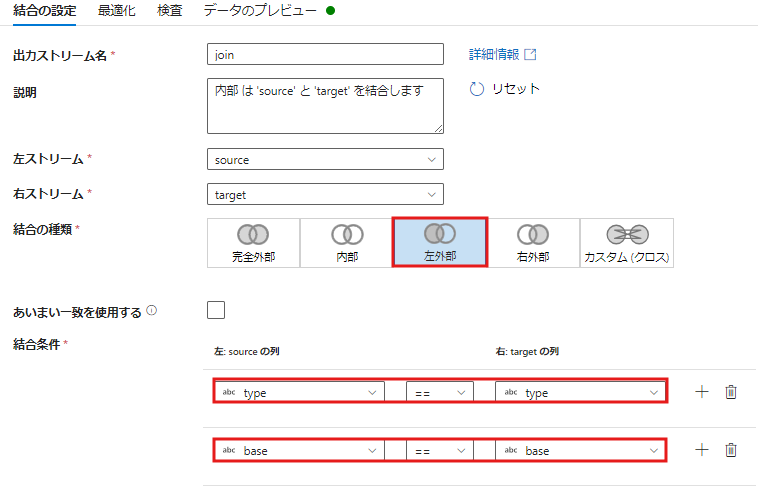Image resolution: width=758 pixels, height=492 pixels.
Task: Delete the type join condition with trash icon
Action: [x=731, y=392]
